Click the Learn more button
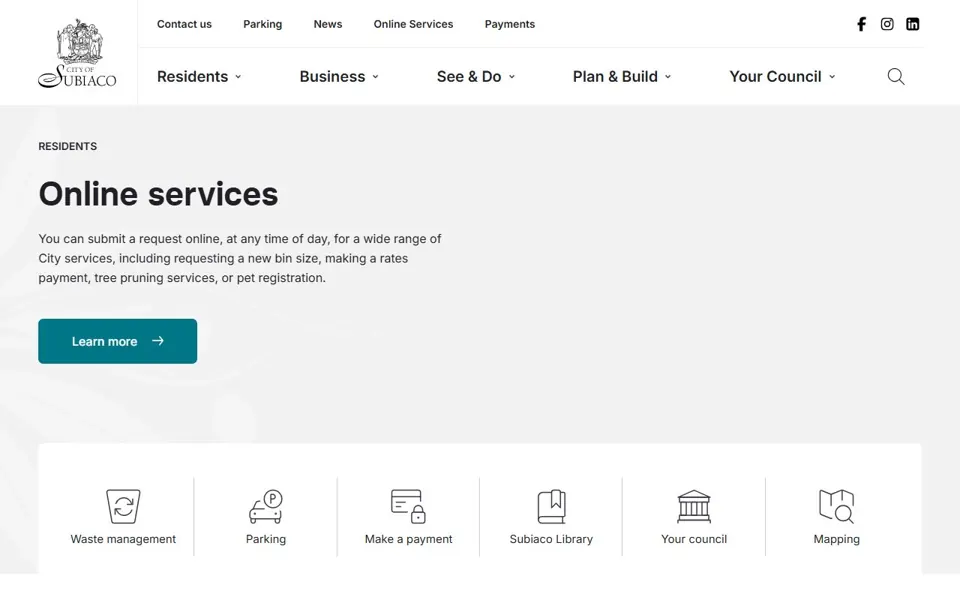960x600 pixels. point(118,341)
